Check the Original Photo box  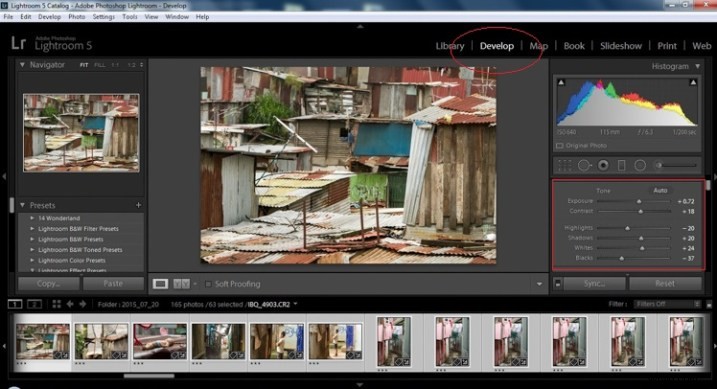point(559,145)
